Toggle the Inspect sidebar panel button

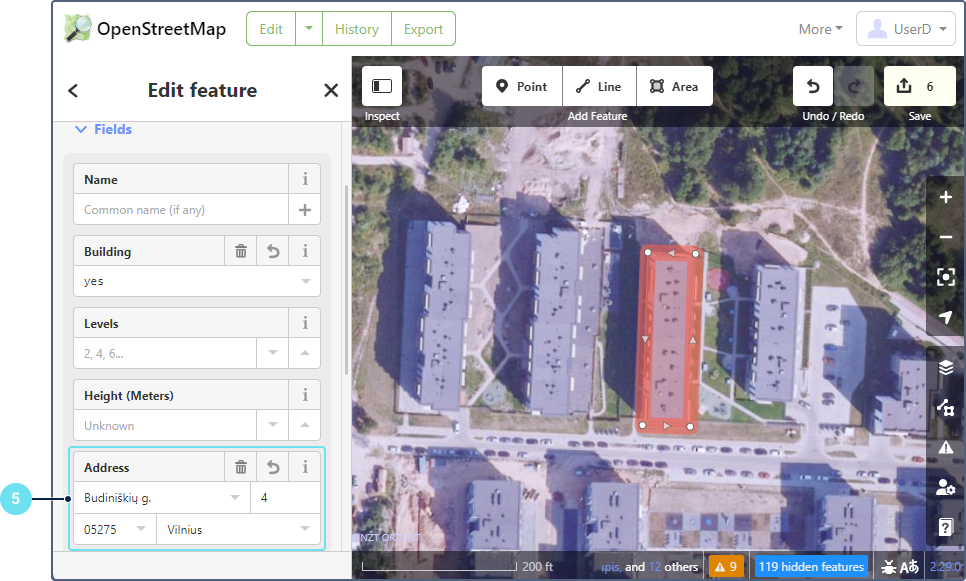coord(382,87)
